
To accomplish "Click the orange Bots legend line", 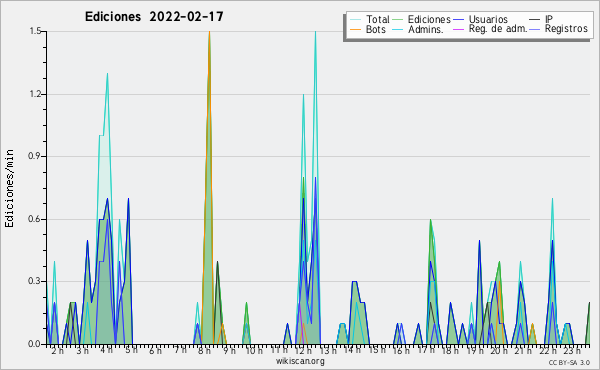I will click(x=355, y=29).
